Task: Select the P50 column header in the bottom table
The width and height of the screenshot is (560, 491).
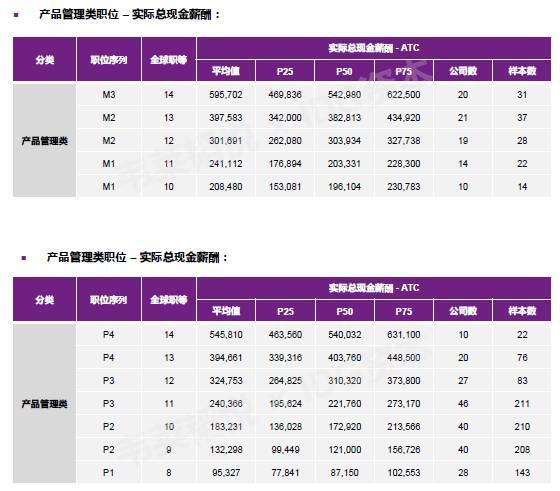Action: point(344,311)
